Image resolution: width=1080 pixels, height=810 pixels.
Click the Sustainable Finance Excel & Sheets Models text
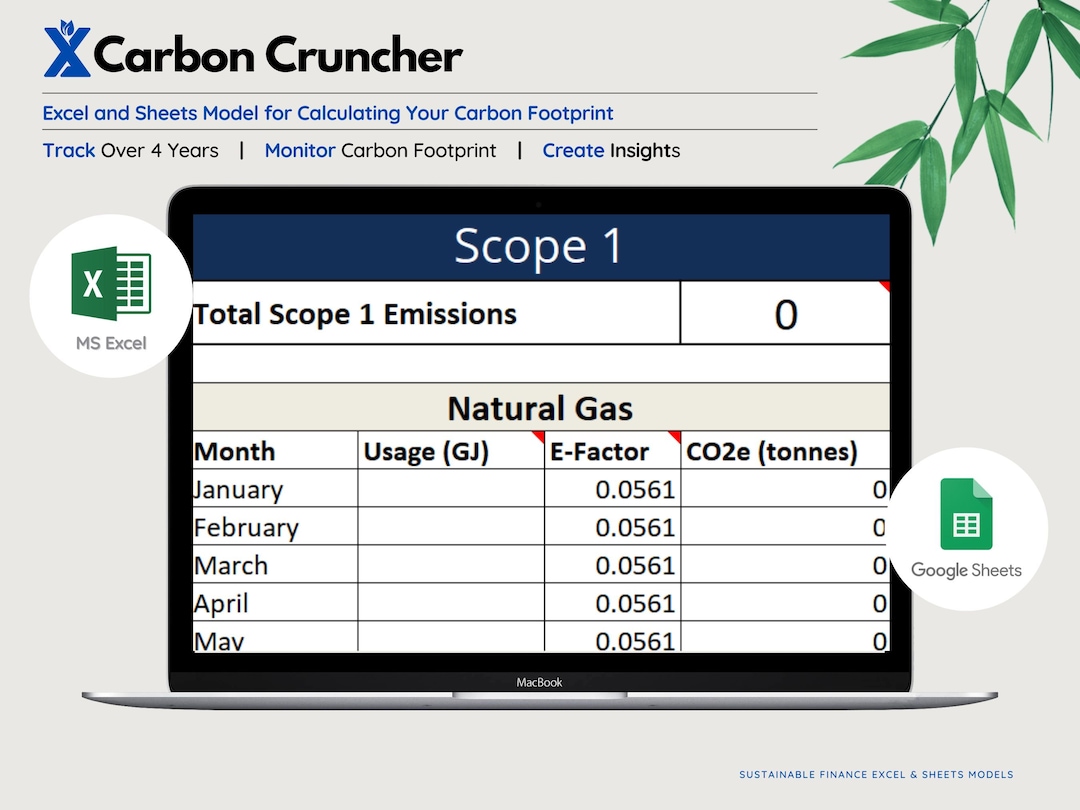pyautogui.click(x=876, y=774)
